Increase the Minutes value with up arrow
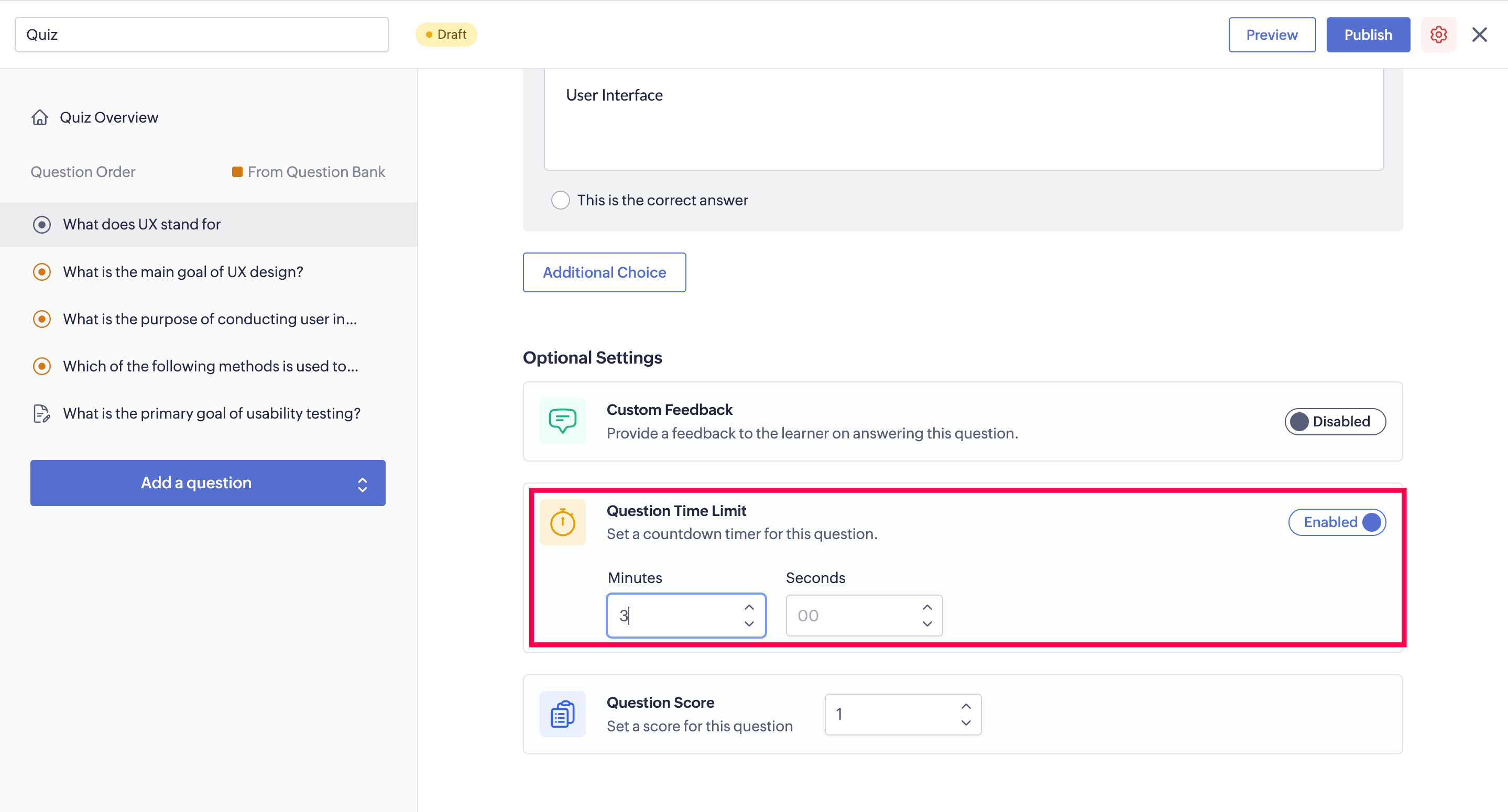Screen dimensions: 1508x812 [749, 607]
